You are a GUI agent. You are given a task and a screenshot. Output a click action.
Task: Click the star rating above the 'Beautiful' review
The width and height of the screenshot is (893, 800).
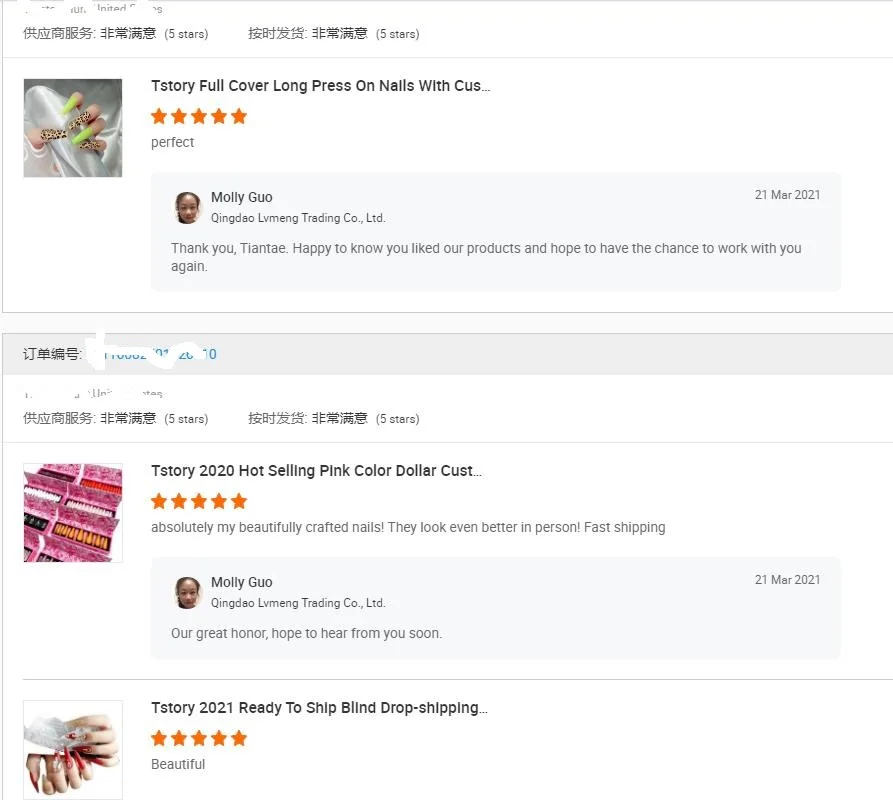[199, 738]
